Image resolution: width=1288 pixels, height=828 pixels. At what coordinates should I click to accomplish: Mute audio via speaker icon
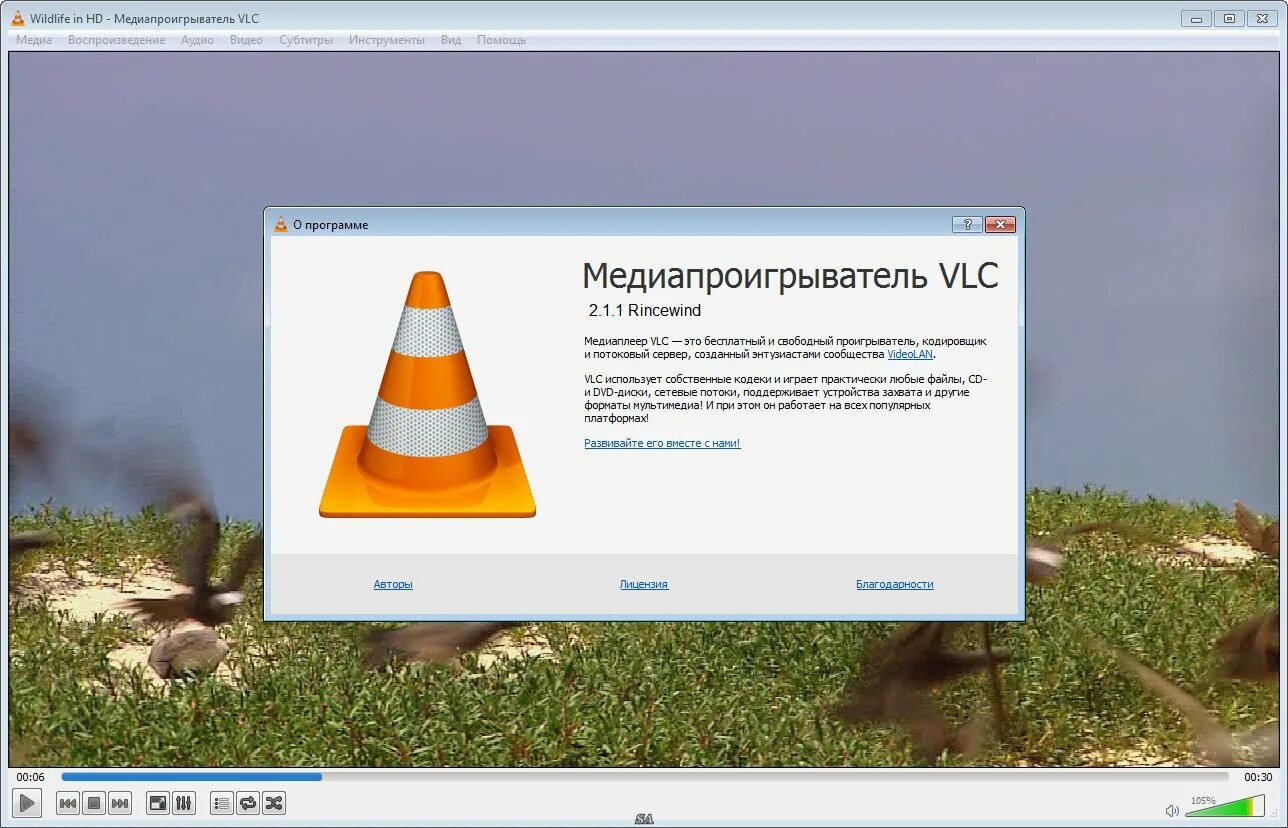[x=1172, y=810]
